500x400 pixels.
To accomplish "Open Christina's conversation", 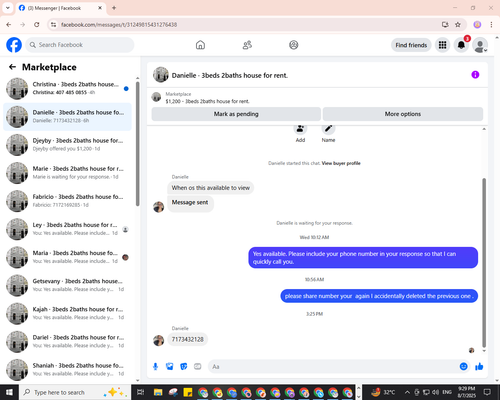I will coord(67,88).
